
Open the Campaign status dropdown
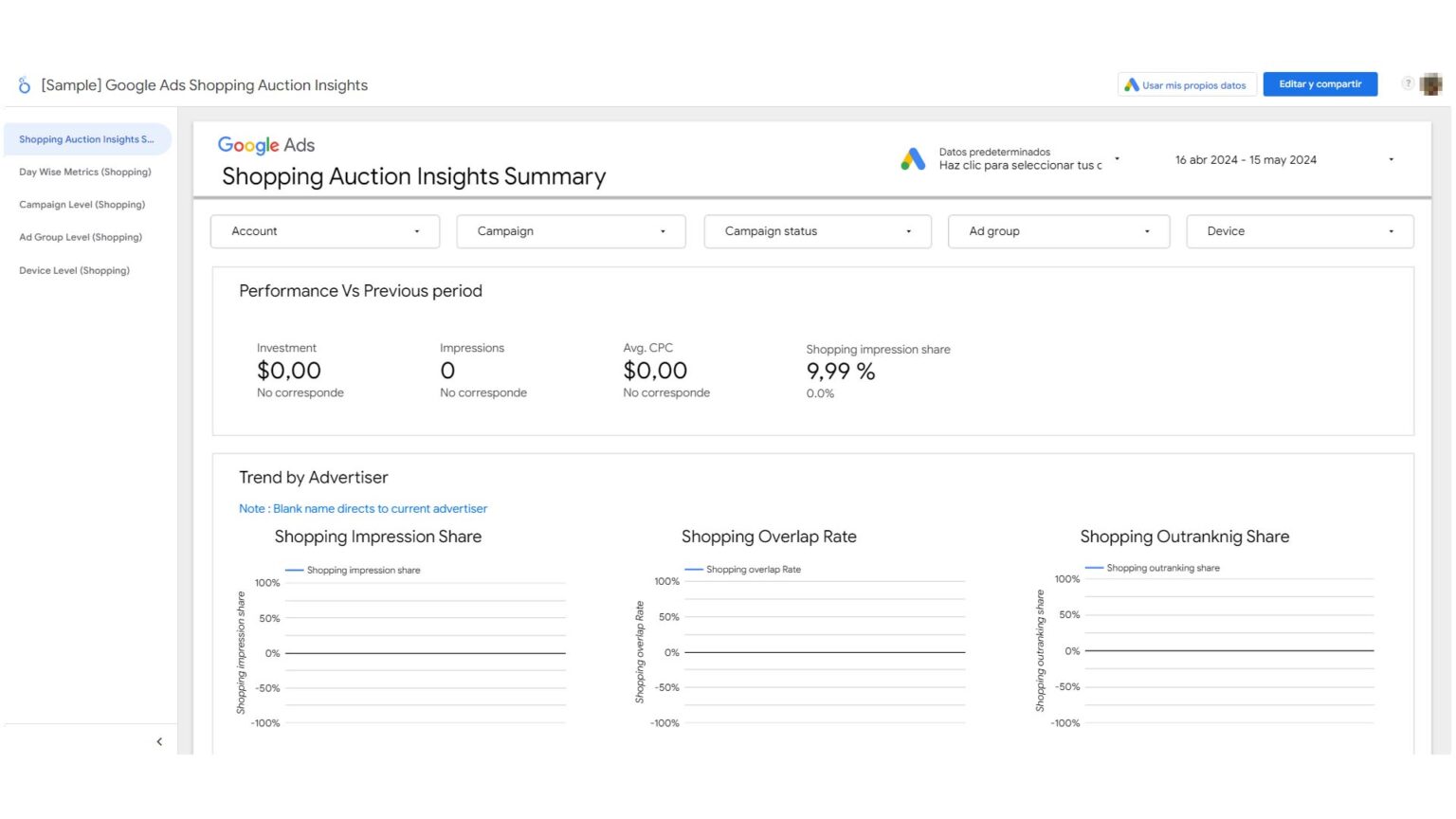point(817,231)
